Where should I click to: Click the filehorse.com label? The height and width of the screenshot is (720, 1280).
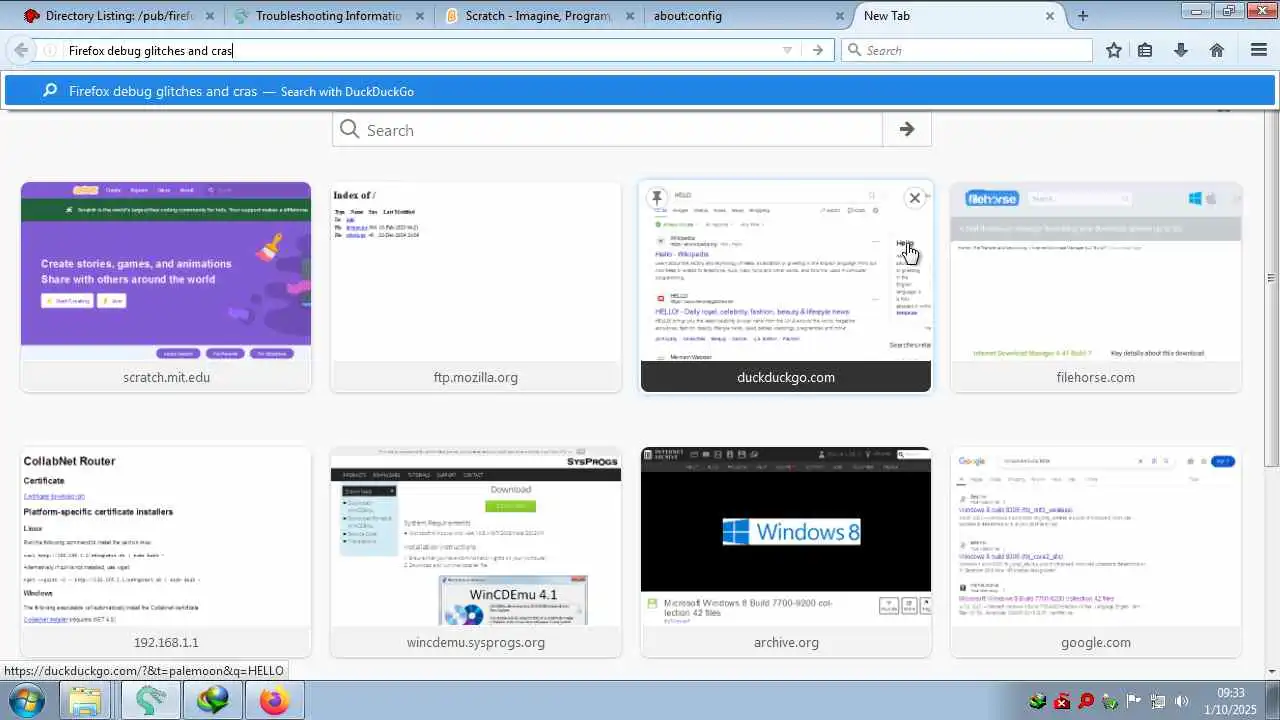pos(1096,377)
